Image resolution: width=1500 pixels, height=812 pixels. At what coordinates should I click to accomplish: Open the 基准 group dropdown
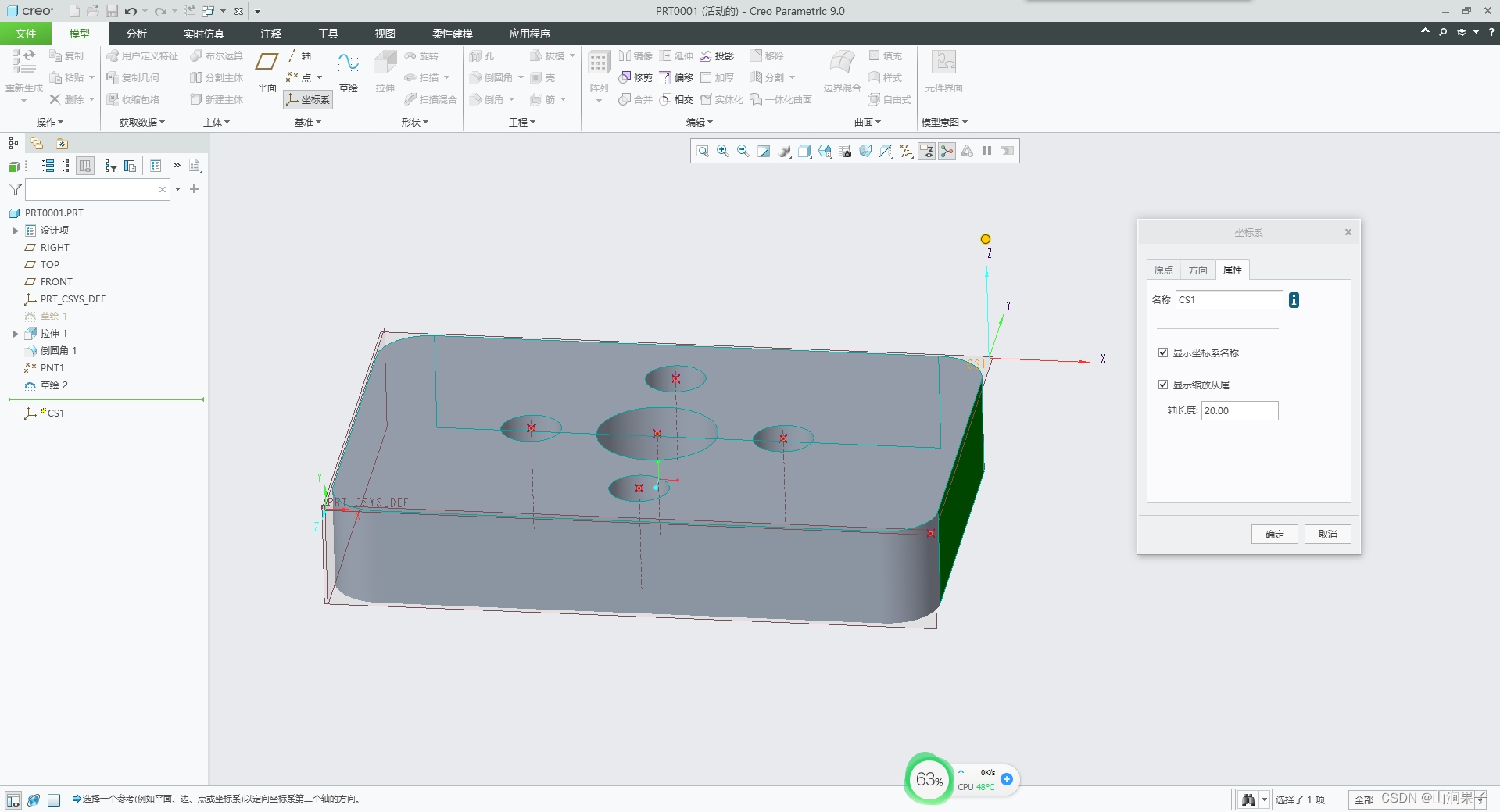[308, 122]
